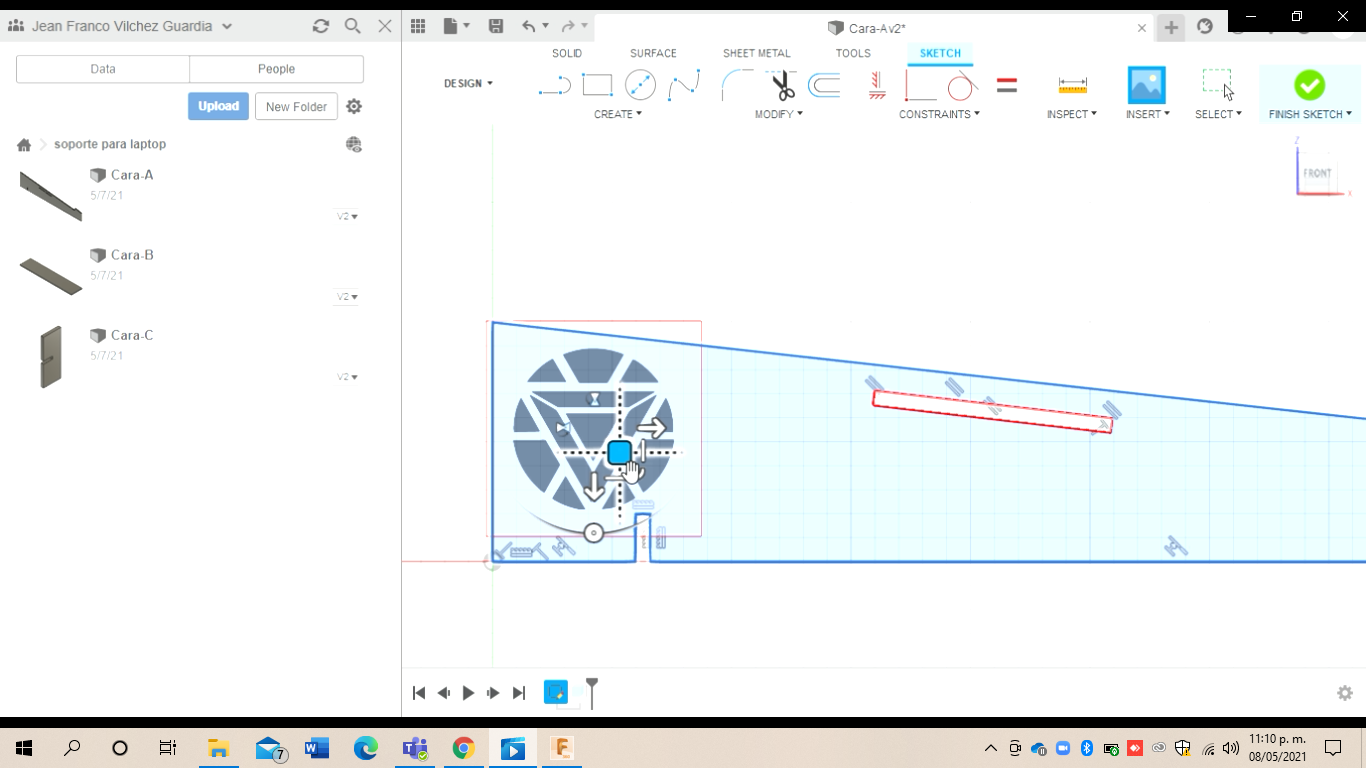
Task: Refresh the data panel
Action: point(321,26)
